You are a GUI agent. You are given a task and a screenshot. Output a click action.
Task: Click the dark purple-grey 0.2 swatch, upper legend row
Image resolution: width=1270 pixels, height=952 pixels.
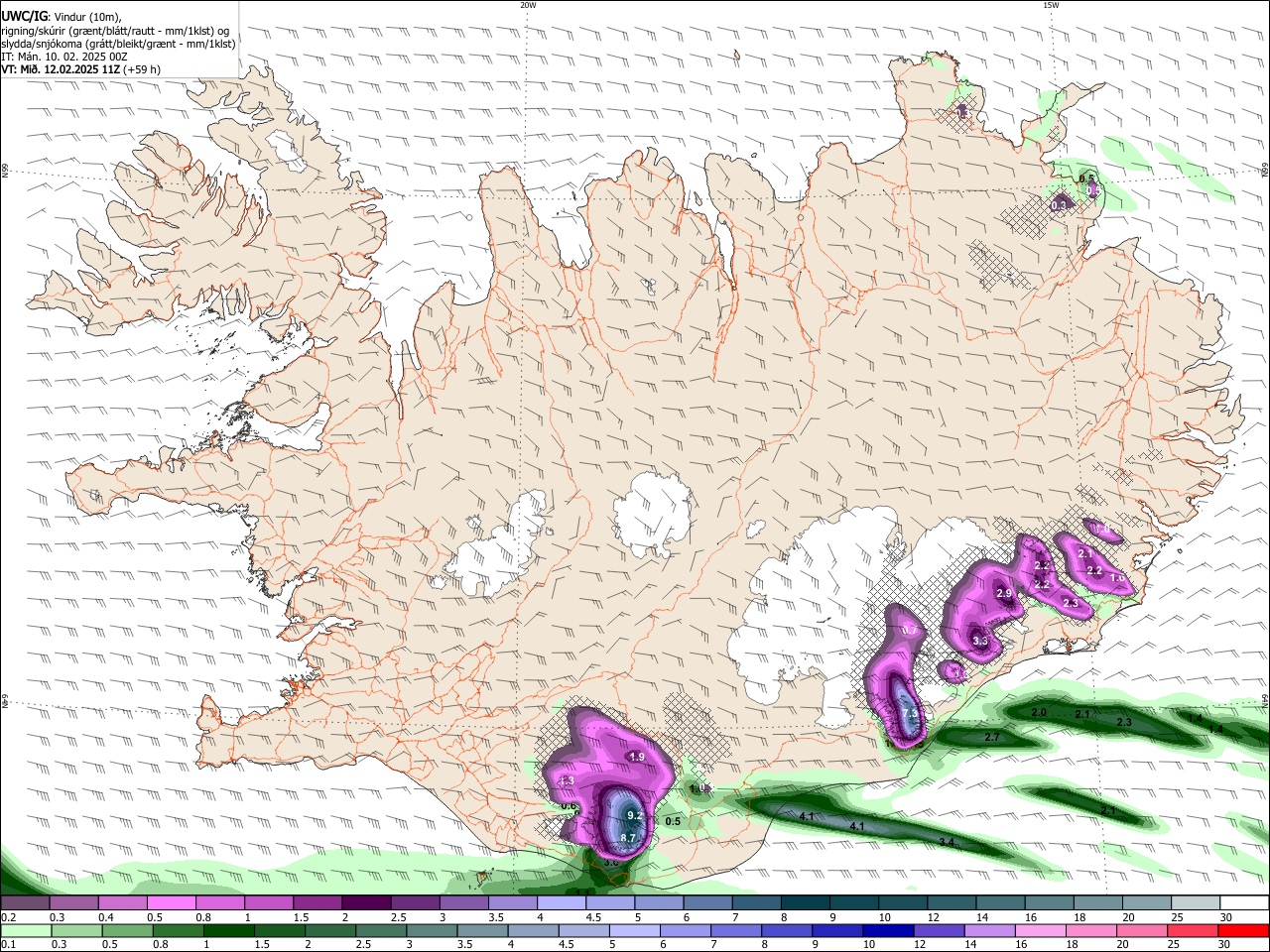coord(25,903)
